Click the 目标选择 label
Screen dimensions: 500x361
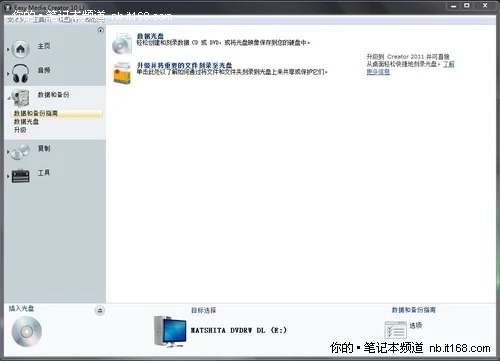click(x=203, y=310)
